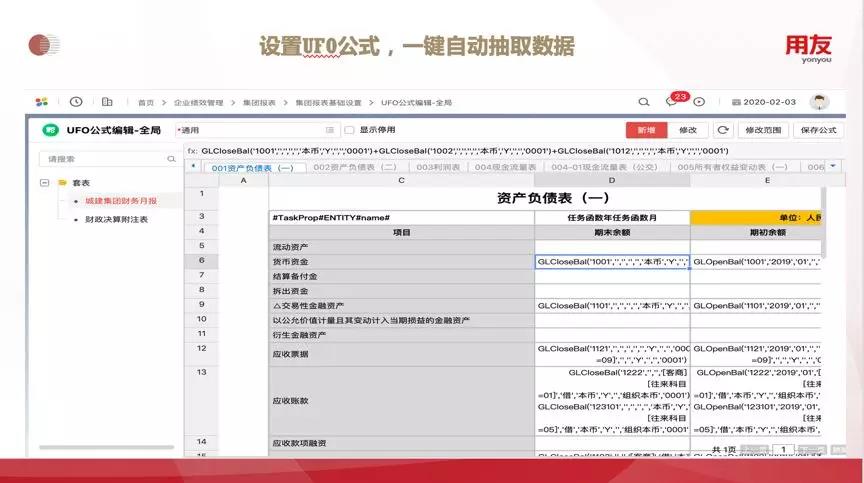Viewport: 864px width, 483px height.
Task: Click the 套表 folder icon
Action: (62, 183)
